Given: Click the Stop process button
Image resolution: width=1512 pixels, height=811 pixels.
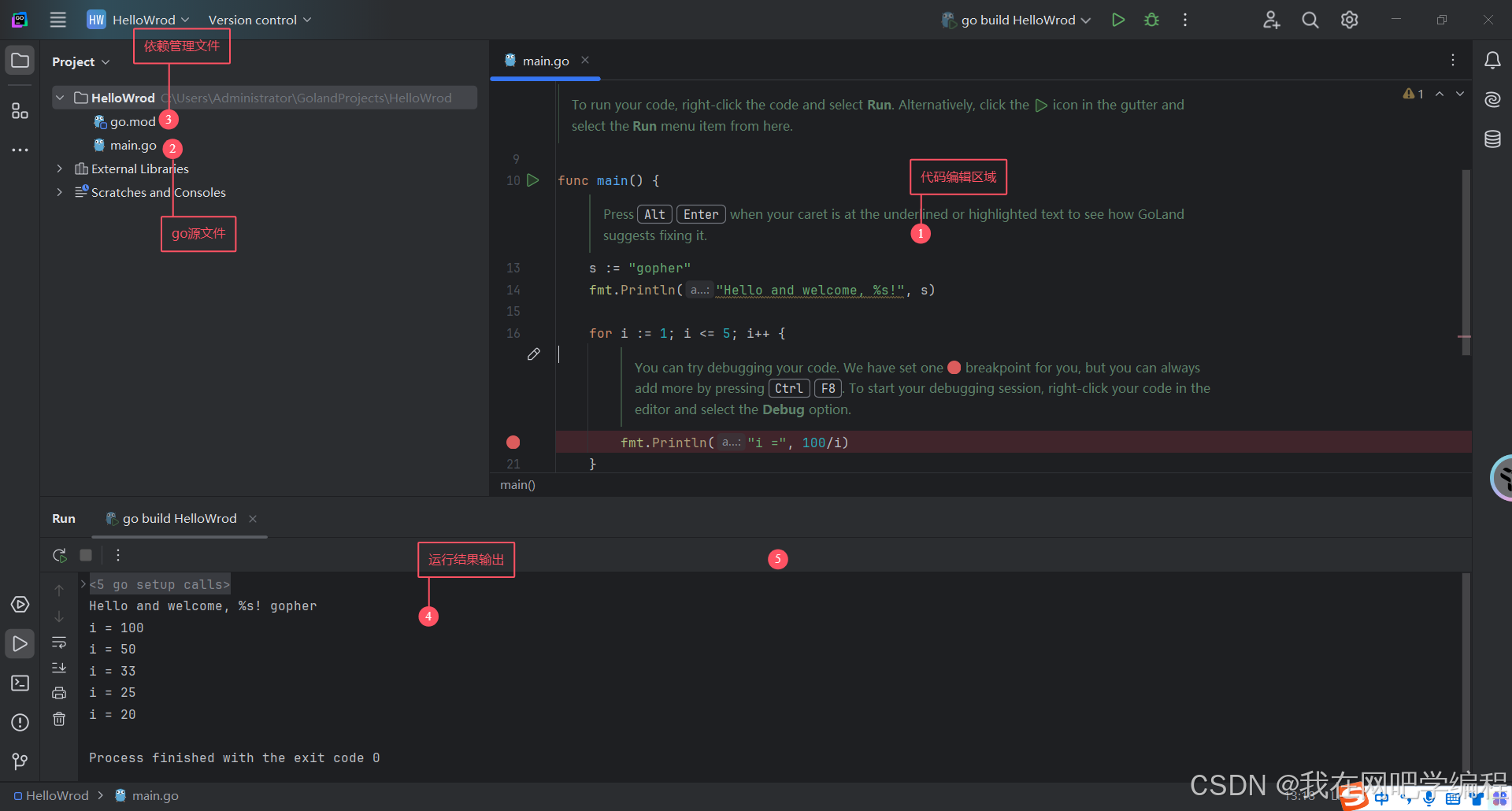Looking at the screenshot, I should (86, 555).
